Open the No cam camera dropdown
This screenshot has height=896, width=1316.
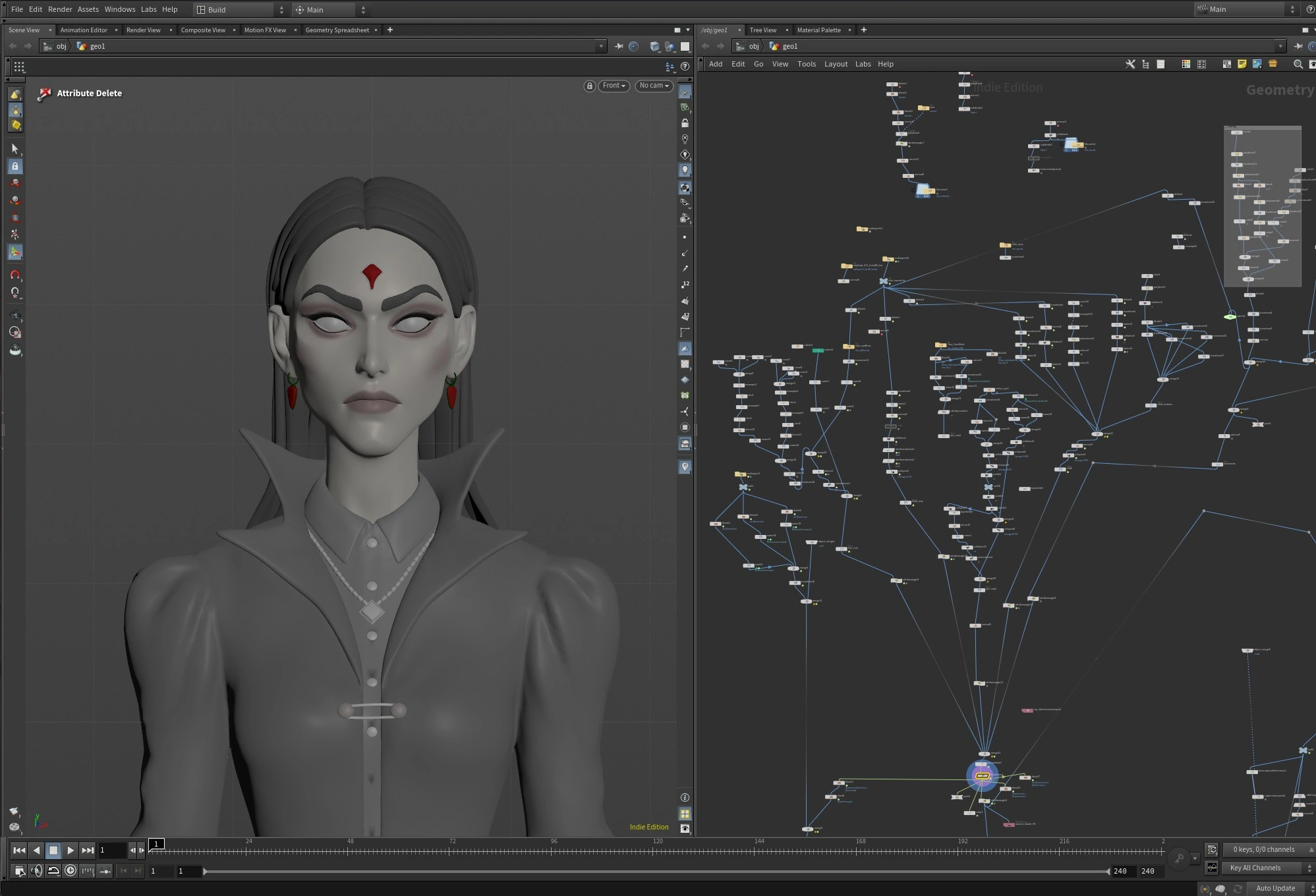(x=654, y=86)
